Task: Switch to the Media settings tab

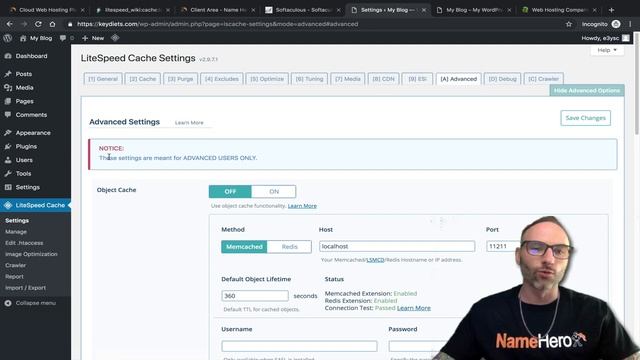Action: 348,79
